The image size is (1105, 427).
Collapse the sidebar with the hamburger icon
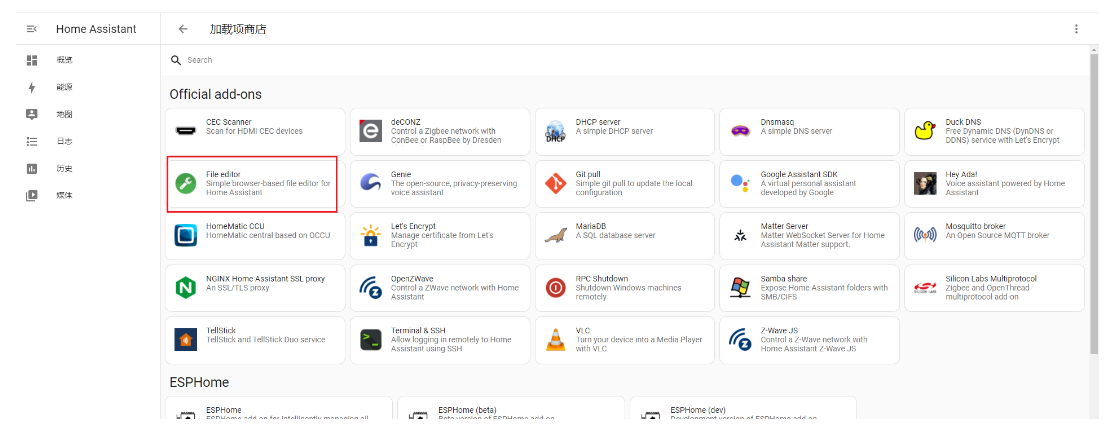tap(31, 29)
